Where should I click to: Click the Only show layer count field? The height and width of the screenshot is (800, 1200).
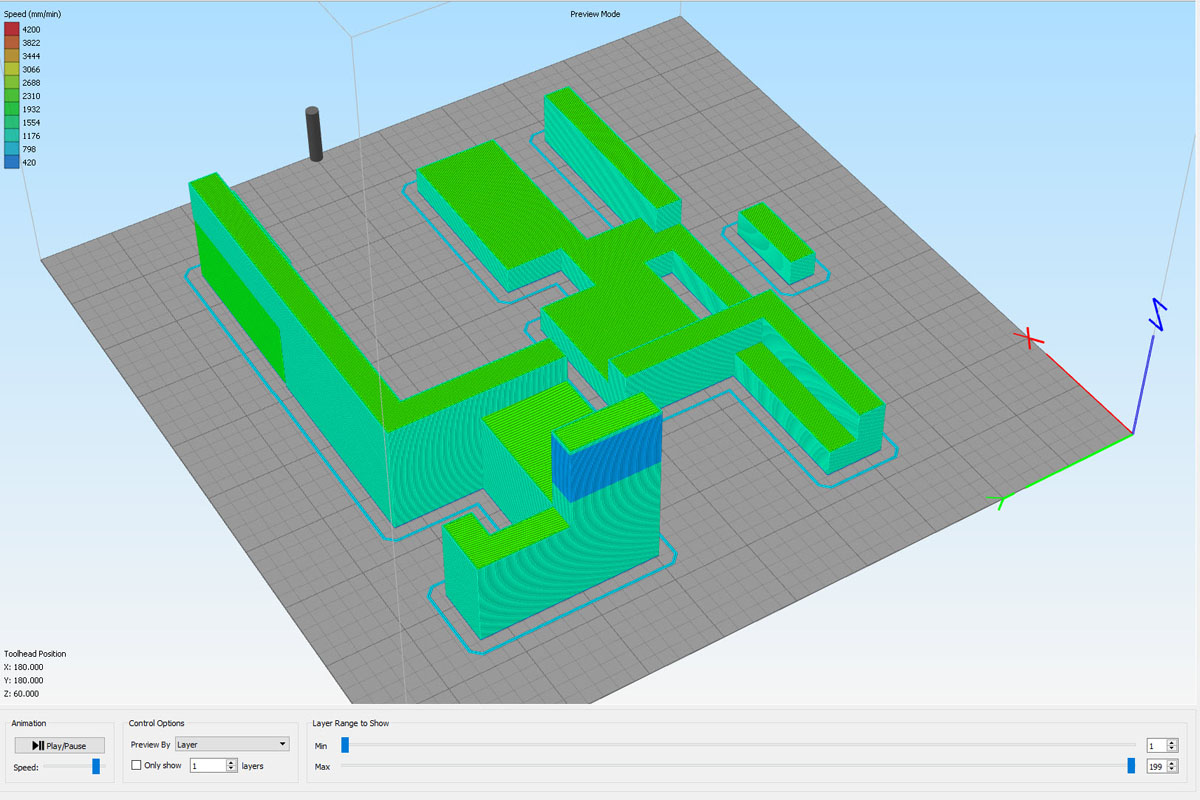coord(207,765)
